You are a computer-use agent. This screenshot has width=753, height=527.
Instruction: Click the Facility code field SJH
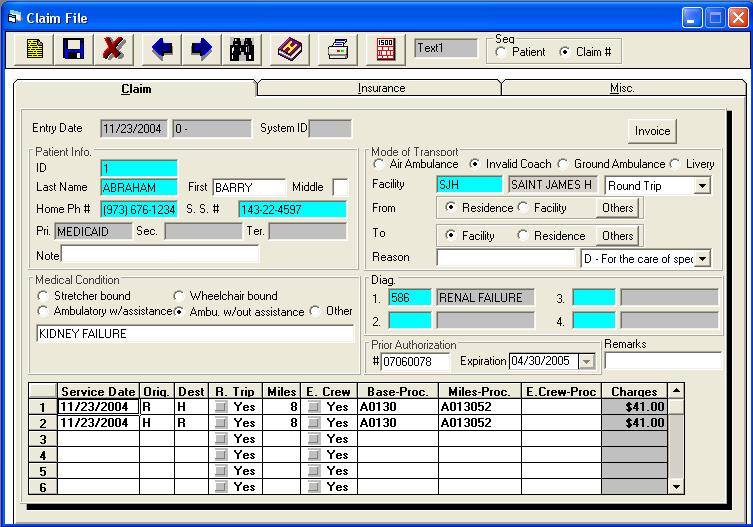click(x=469, y=184)
